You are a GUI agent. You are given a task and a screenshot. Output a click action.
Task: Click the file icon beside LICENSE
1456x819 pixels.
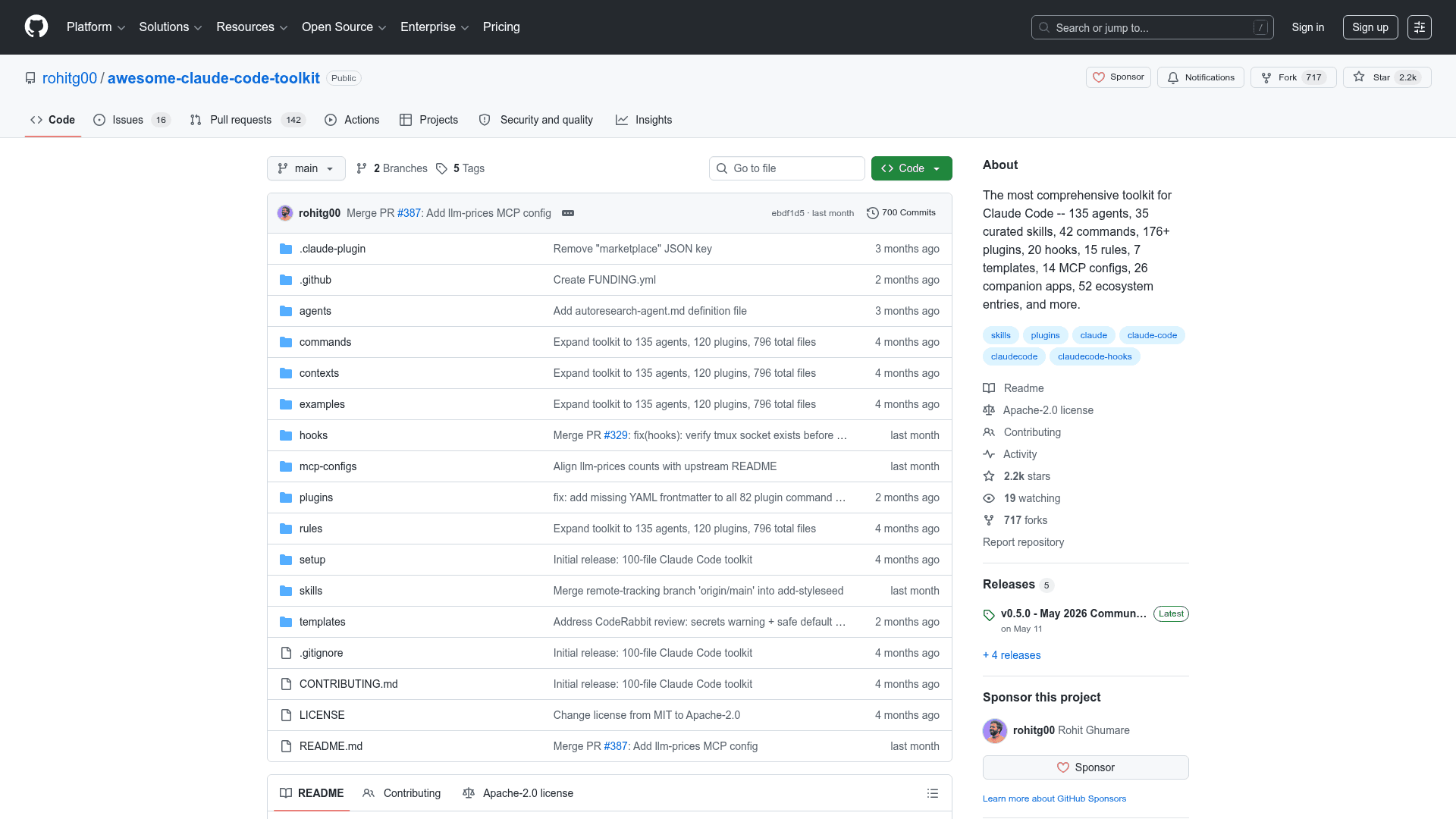[x=286, y=715]
